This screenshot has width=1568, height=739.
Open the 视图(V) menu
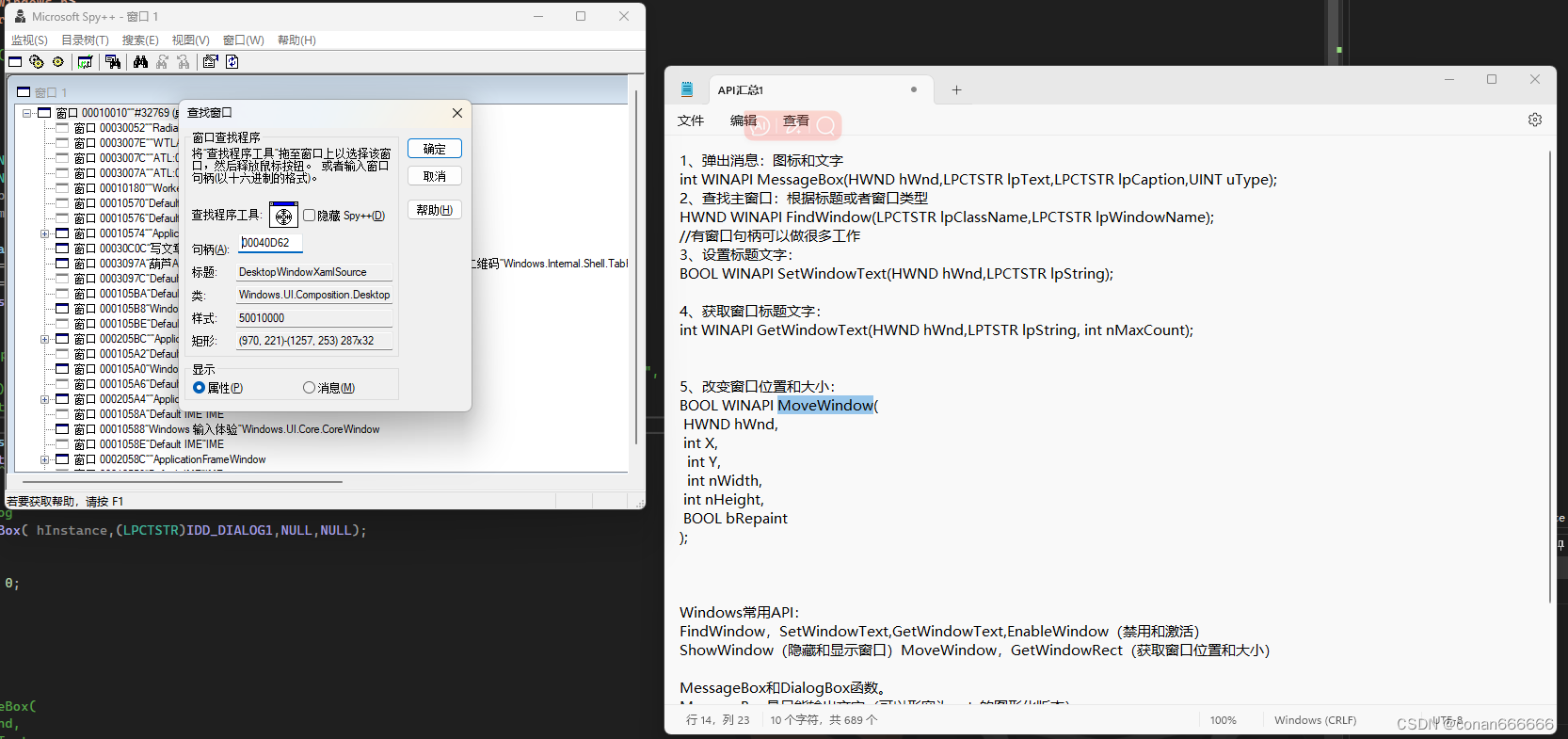[191, 40]
